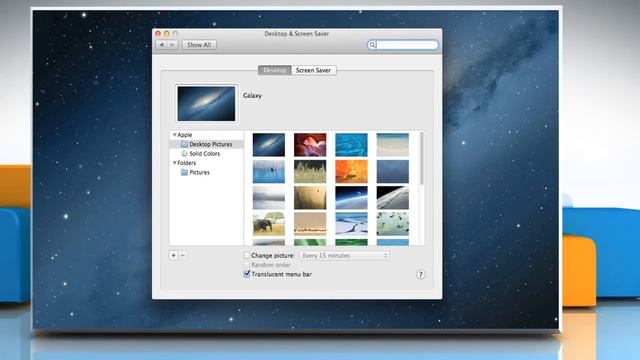Choose the cracked ice wallpaper thumbnail
The height and width of the screenshot is (360, 640).
[351, 224]
